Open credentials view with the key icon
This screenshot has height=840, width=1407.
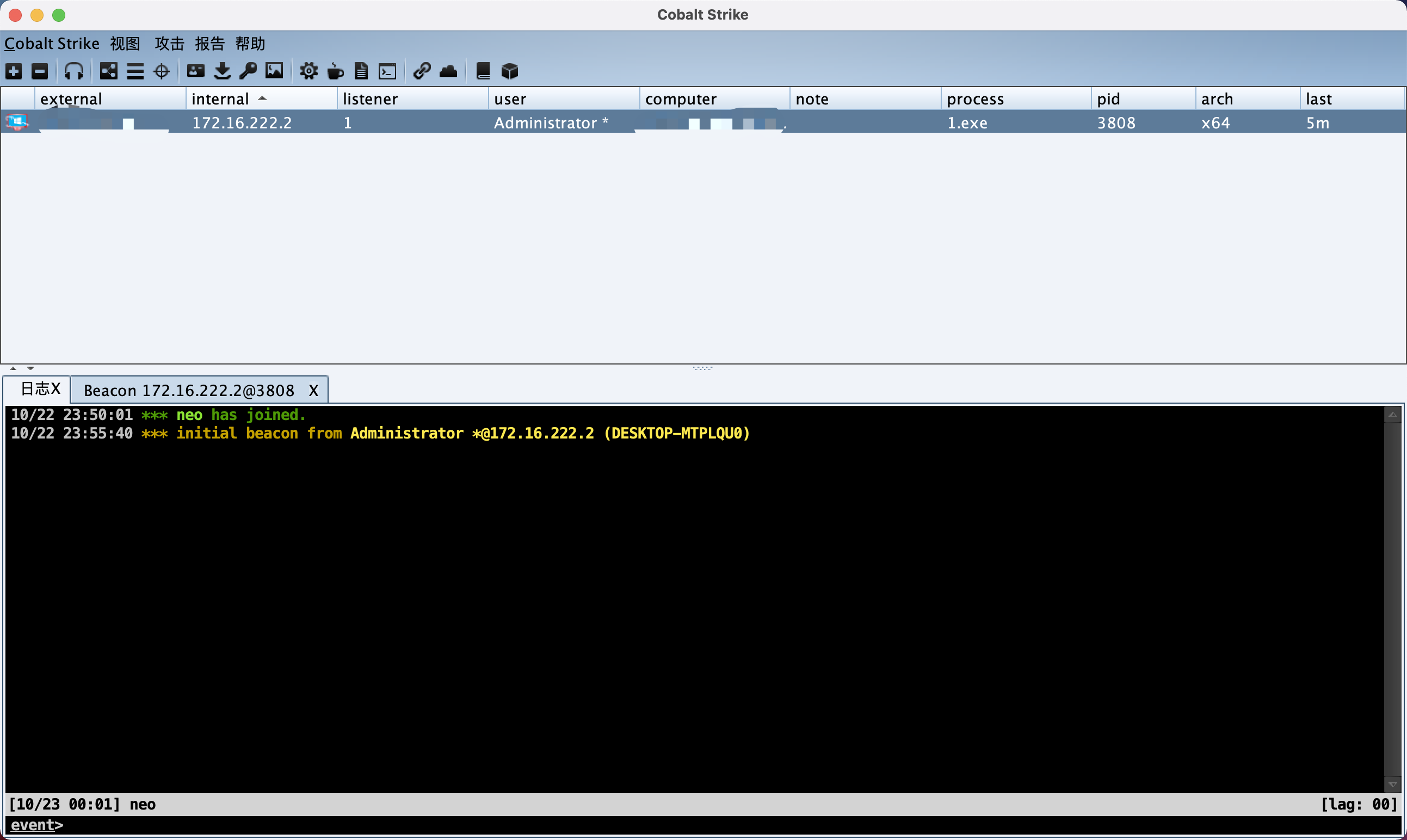click(248, 71)
